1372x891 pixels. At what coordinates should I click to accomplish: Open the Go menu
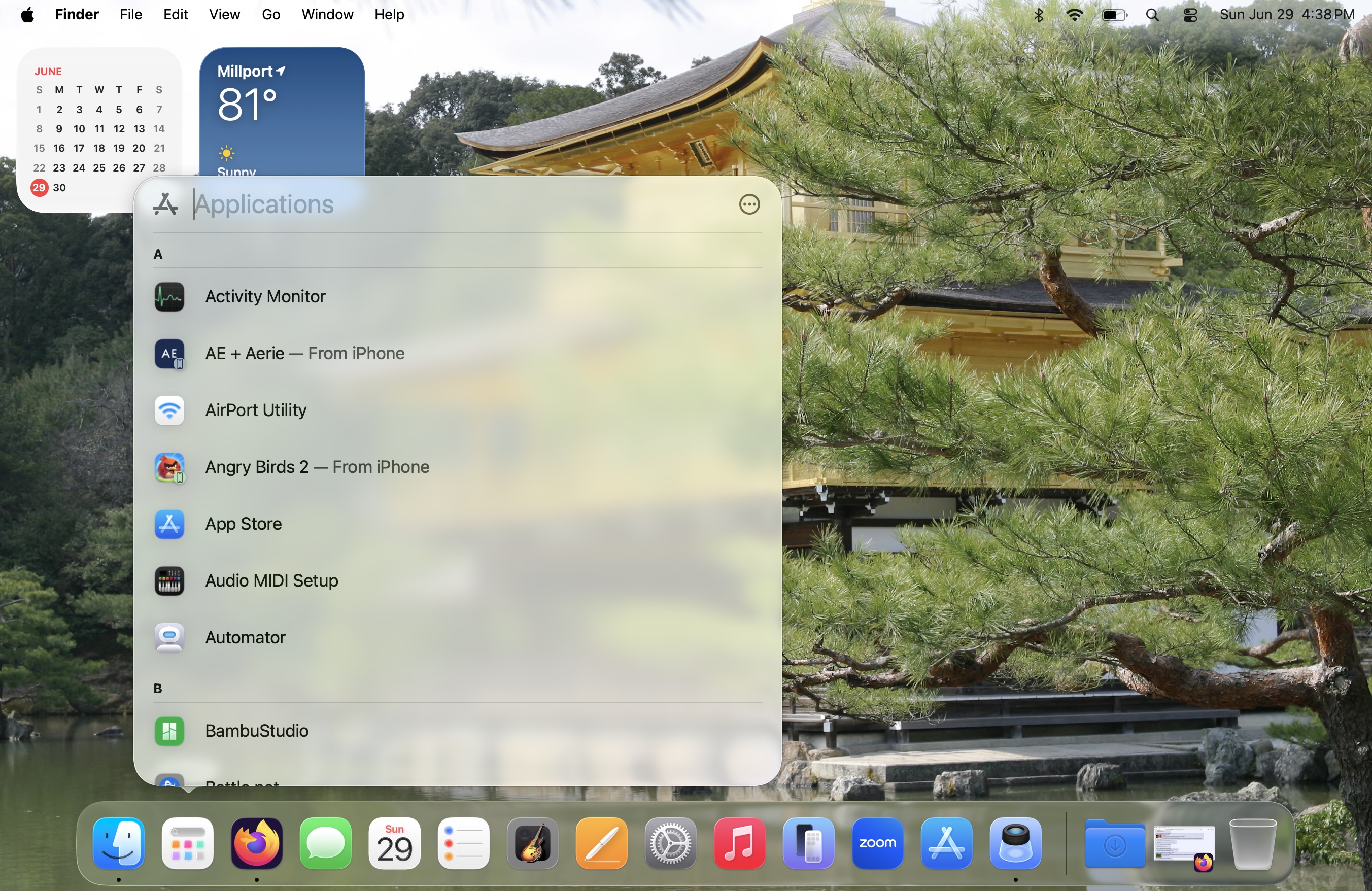coord(271,14)
